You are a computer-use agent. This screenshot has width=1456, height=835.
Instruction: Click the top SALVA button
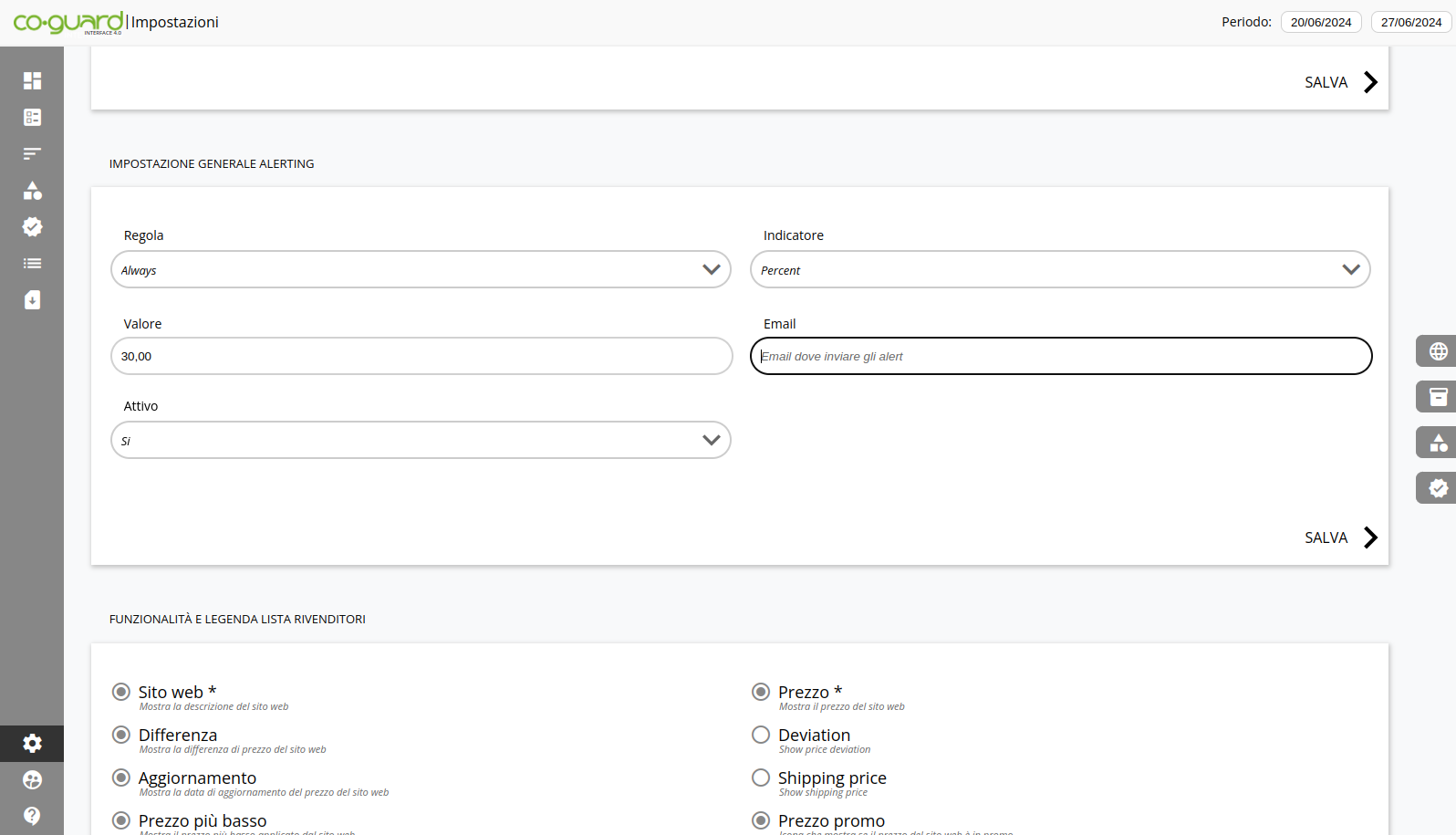click(1340, 82)
